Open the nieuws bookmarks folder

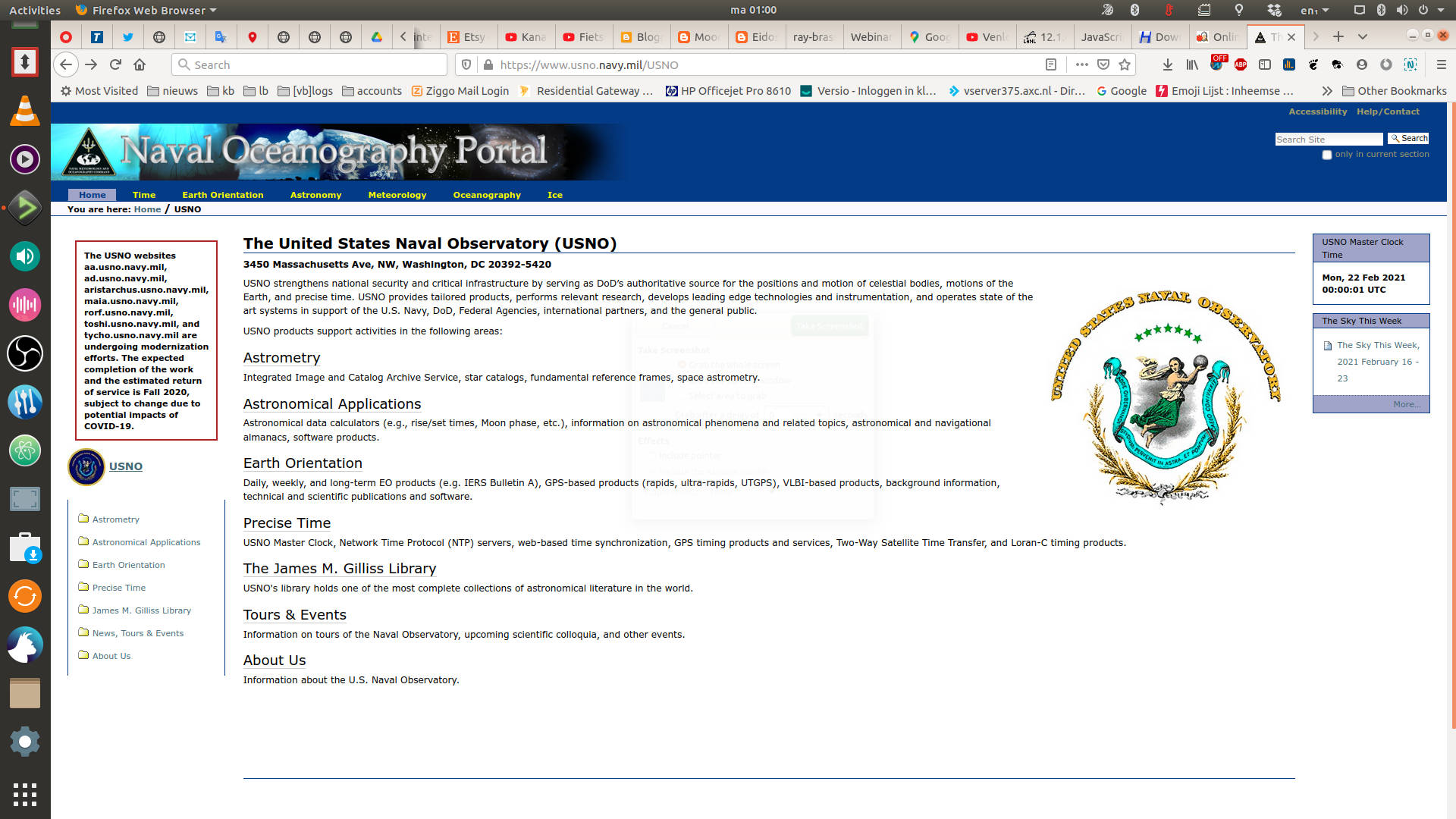pos(172,91)
